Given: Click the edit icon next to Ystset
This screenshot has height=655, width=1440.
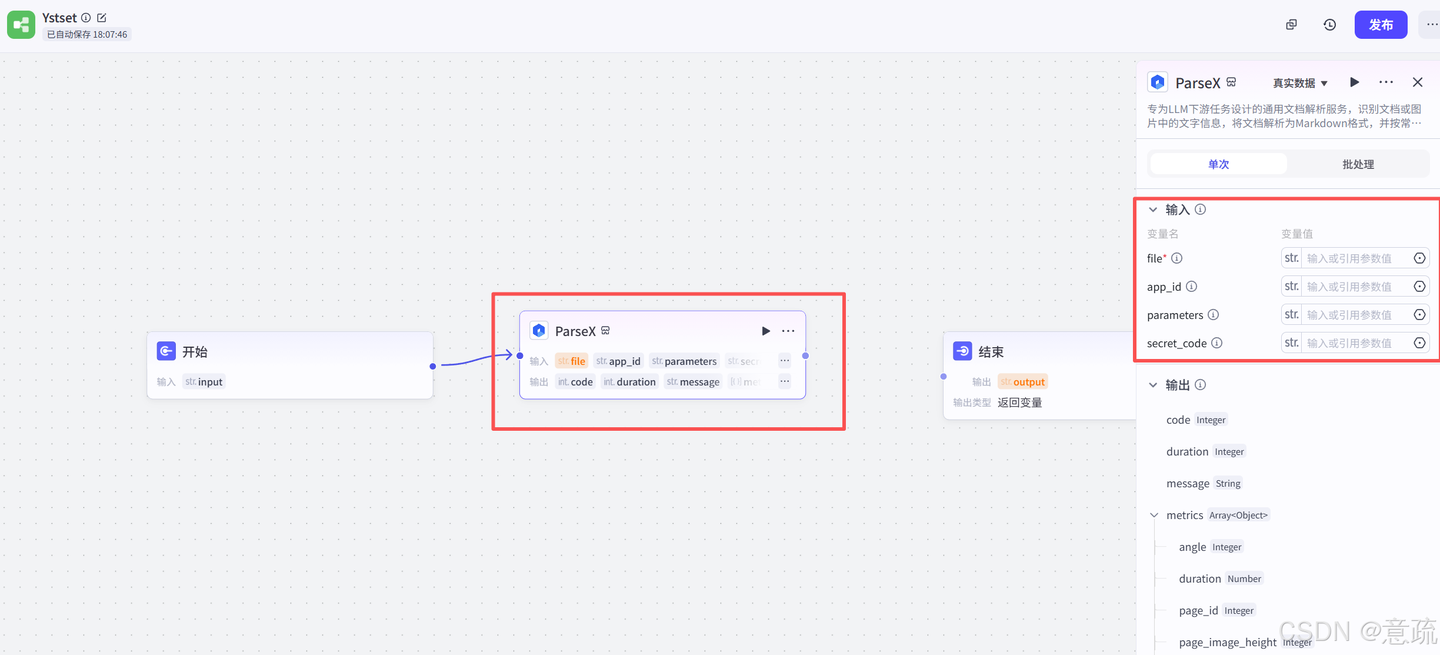Looking at the screenshot, I should point(102,18).
